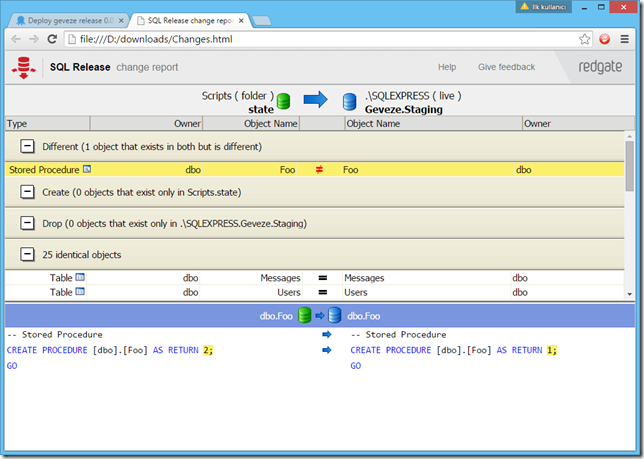Image resolution: width=644 pixels, height=459 pixels.
Task: Open the Help link
Action: [x=447, y=67]
